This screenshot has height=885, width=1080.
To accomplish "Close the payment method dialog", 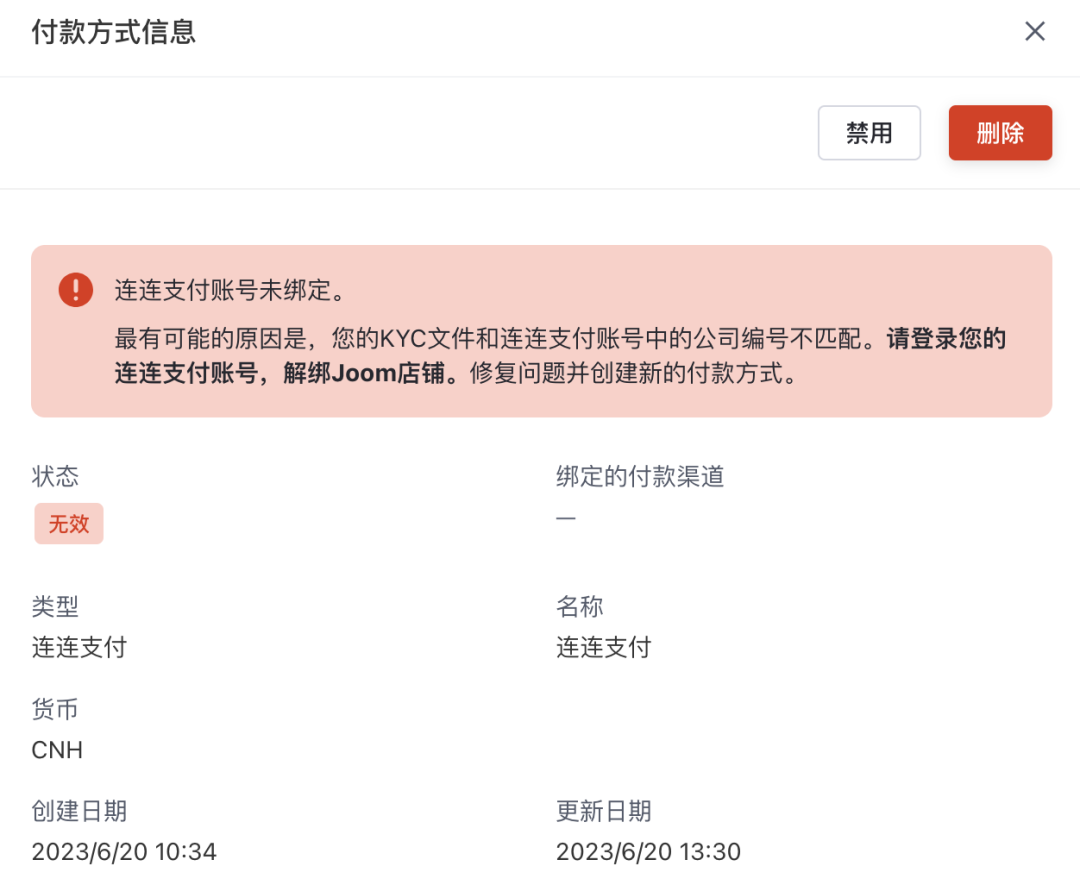I will click(x=1035, y=31).
